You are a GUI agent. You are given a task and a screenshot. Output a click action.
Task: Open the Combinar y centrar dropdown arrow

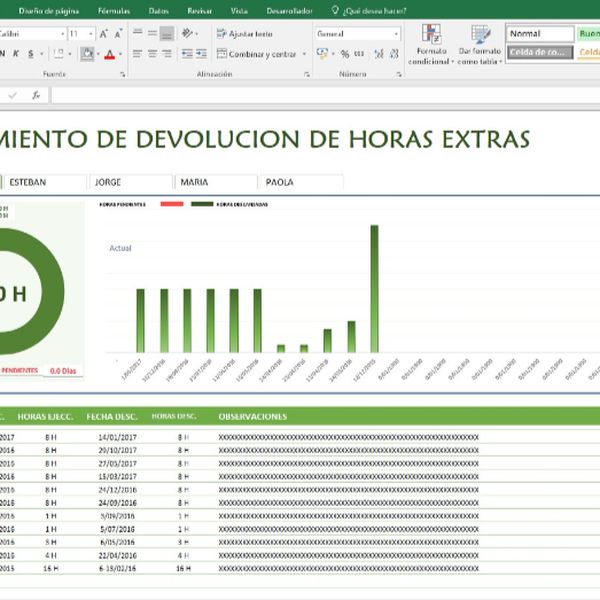(x=305, y=54)
